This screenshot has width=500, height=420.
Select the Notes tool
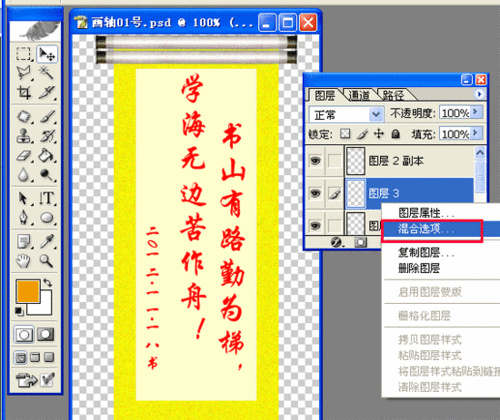(x=24, y=242)
